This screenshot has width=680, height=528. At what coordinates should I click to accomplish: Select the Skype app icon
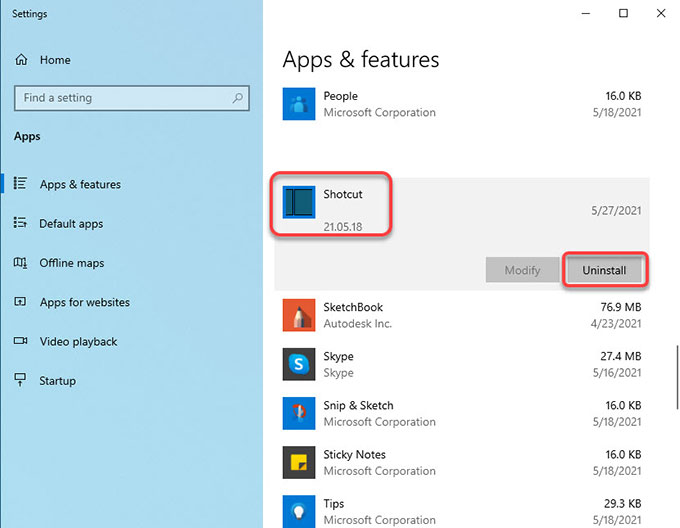pyautogui.click(x=299, y=364)
